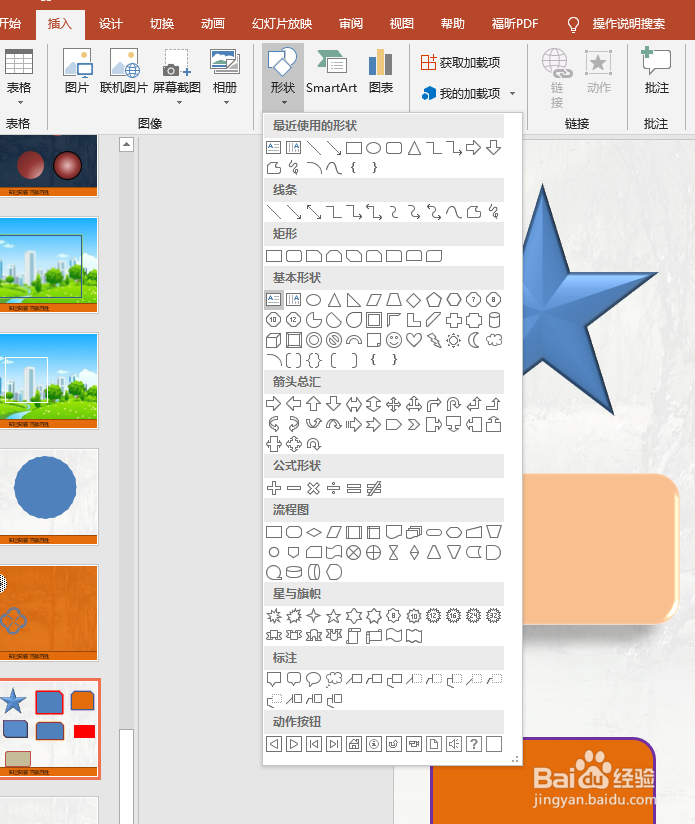The image size is (695, 824).
Task: Open the star and shapes slide thumbnail
Action: click(x=49, y=728)
